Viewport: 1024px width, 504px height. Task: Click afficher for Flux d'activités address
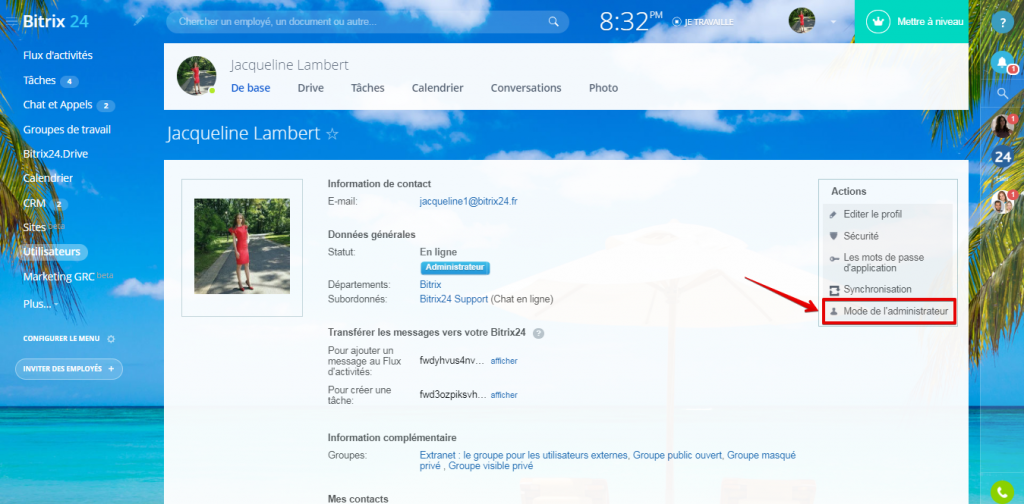[504, 361]
